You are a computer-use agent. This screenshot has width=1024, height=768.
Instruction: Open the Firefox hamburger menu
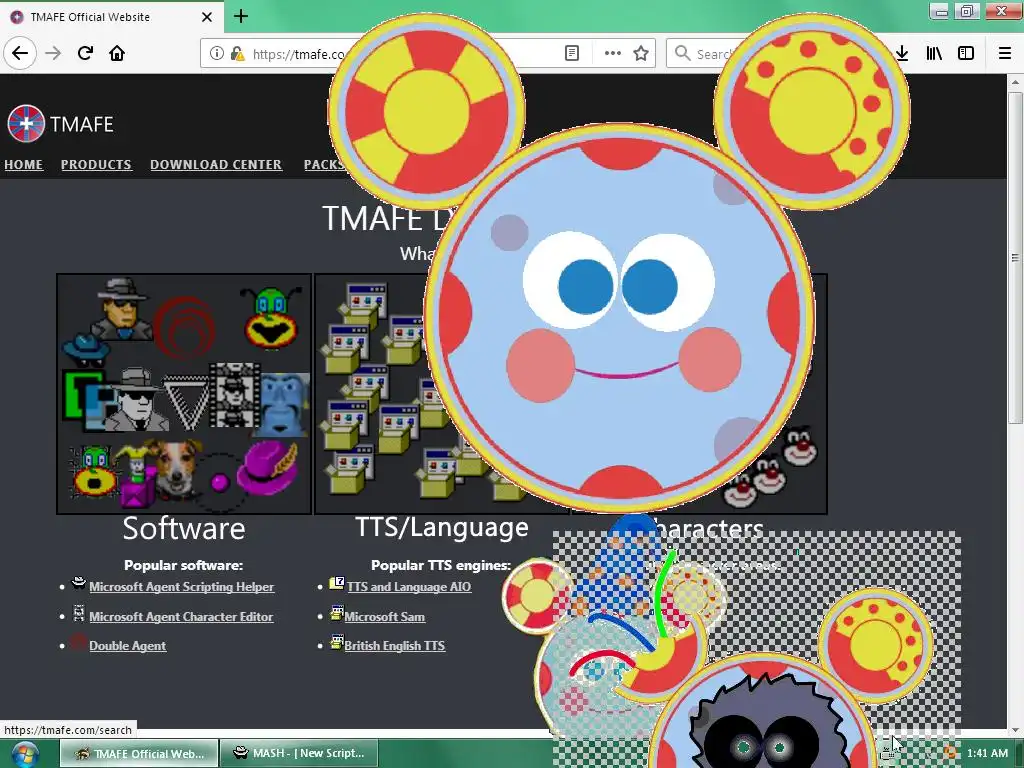pos(1004,53)
